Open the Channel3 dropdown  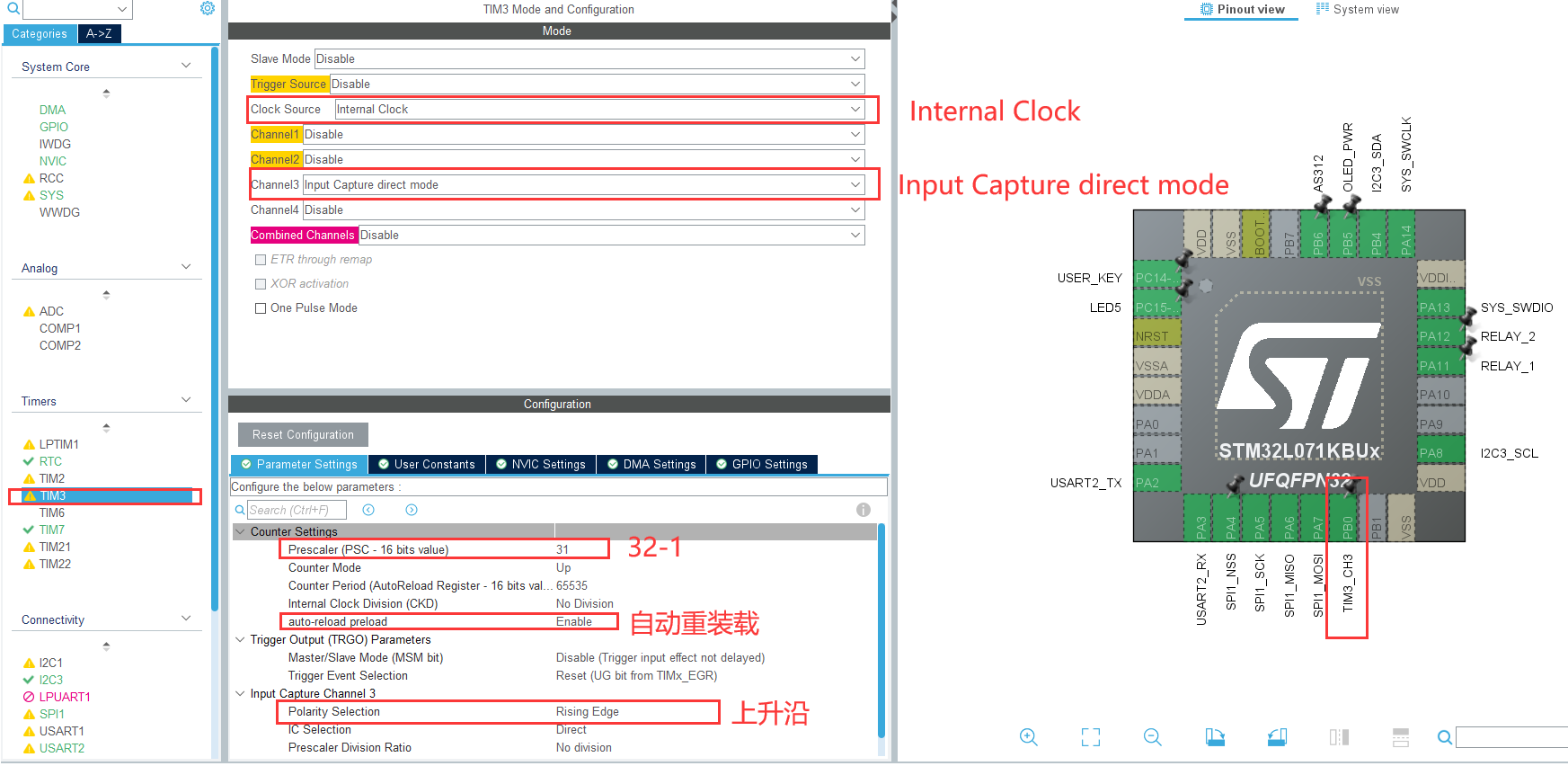click(583, 184)
